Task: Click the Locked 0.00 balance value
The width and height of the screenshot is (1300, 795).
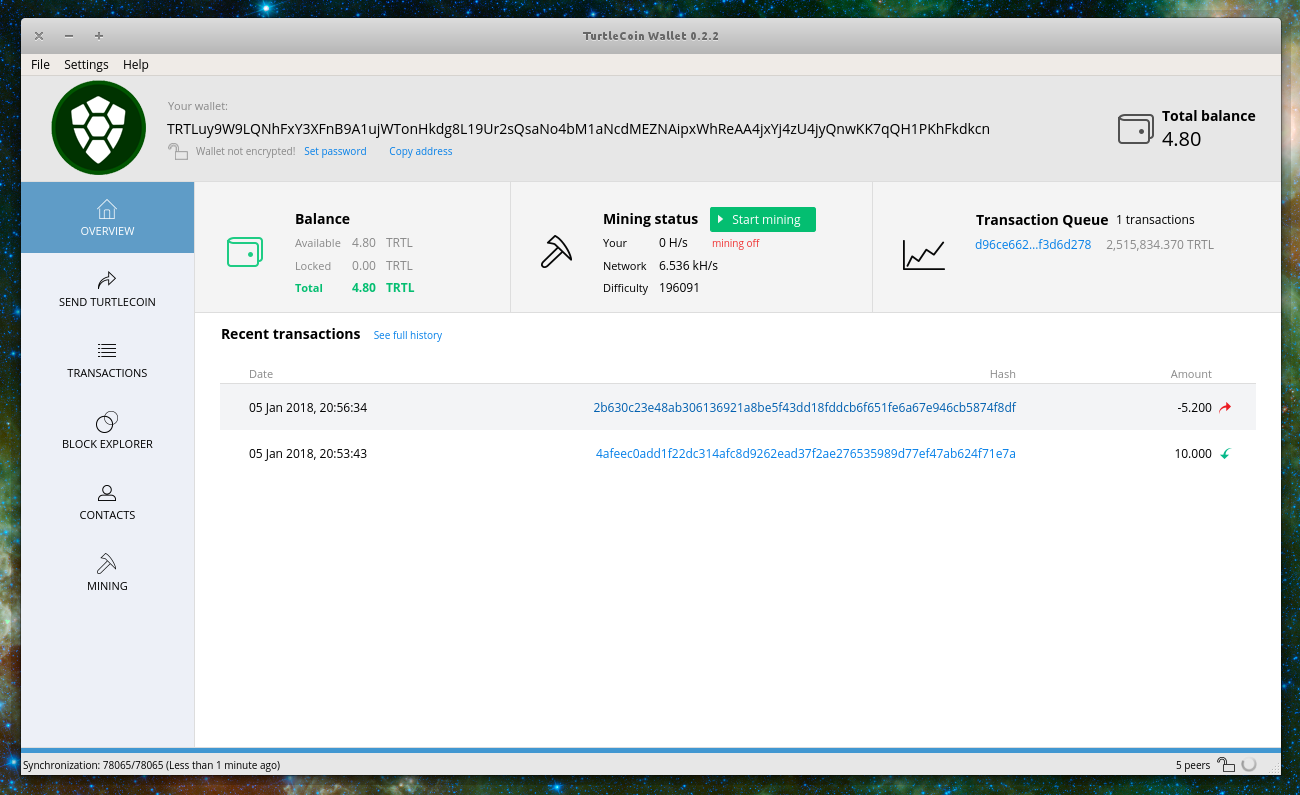Action: [x=364, y=266]
